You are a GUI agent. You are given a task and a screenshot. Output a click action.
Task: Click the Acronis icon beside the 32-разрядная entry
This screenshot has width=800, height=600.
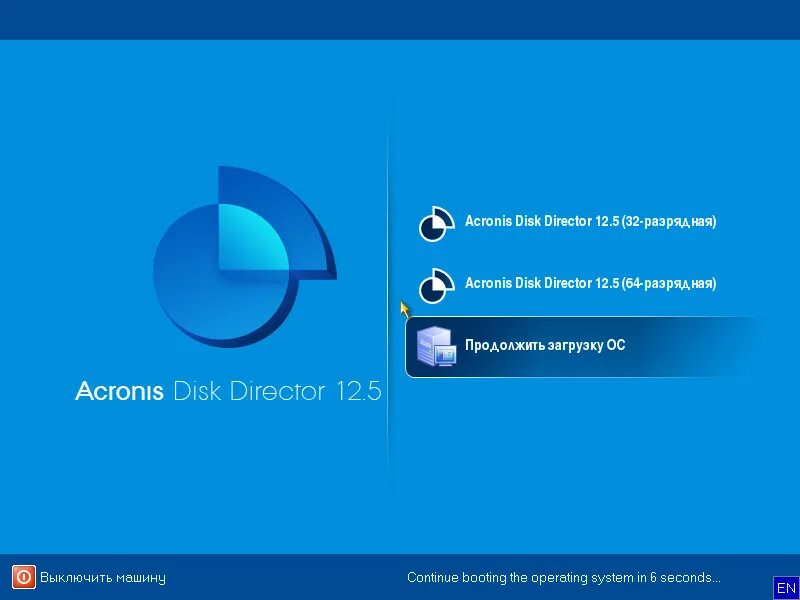point(437,223)
